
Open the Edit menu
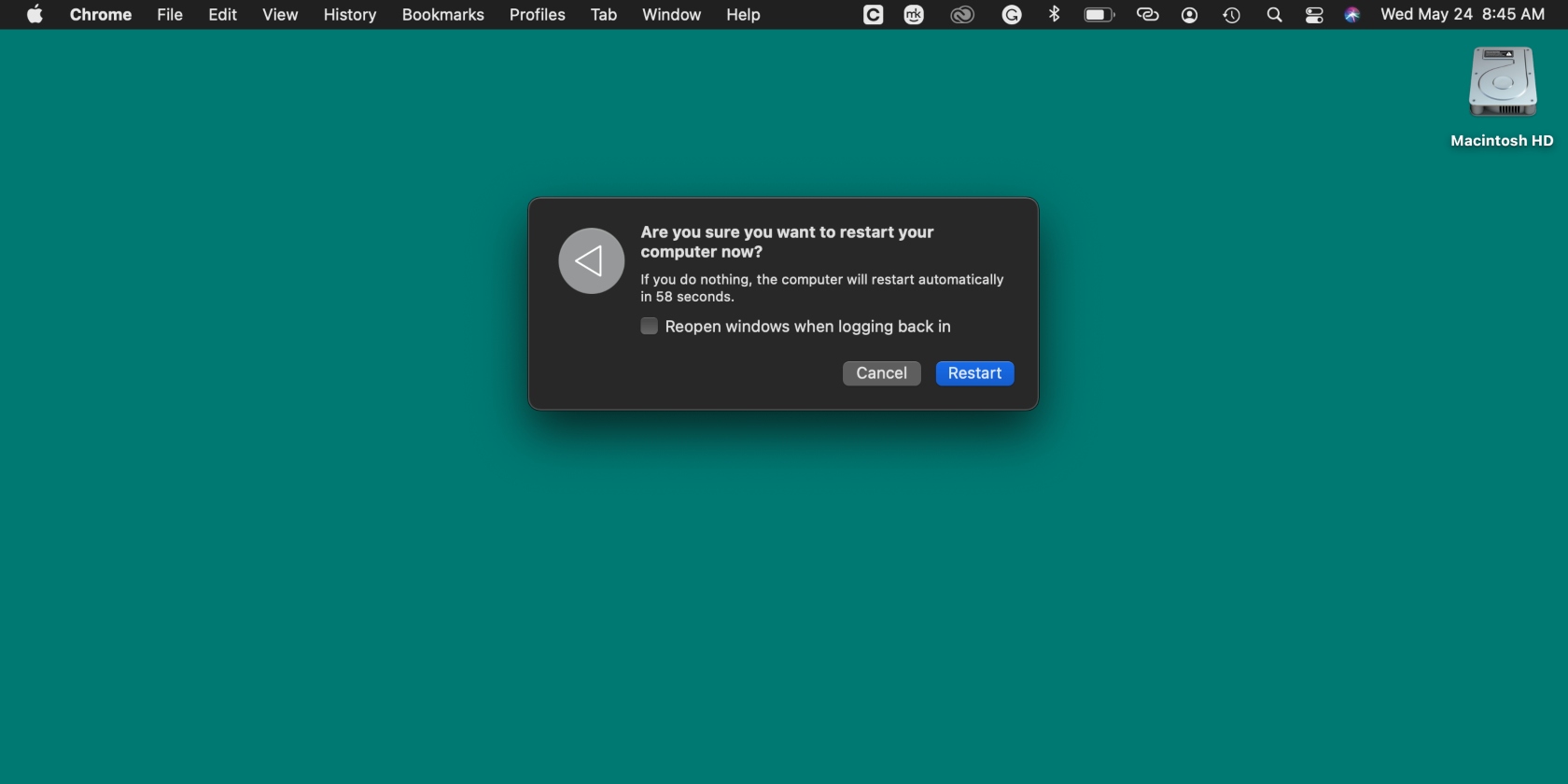222,14
